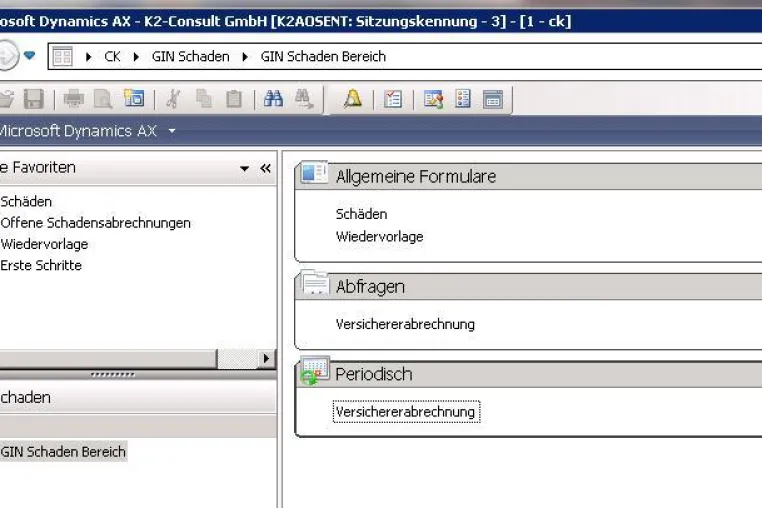
Task: Click the Print toolbar icon
Action: [x=73, y=99]
